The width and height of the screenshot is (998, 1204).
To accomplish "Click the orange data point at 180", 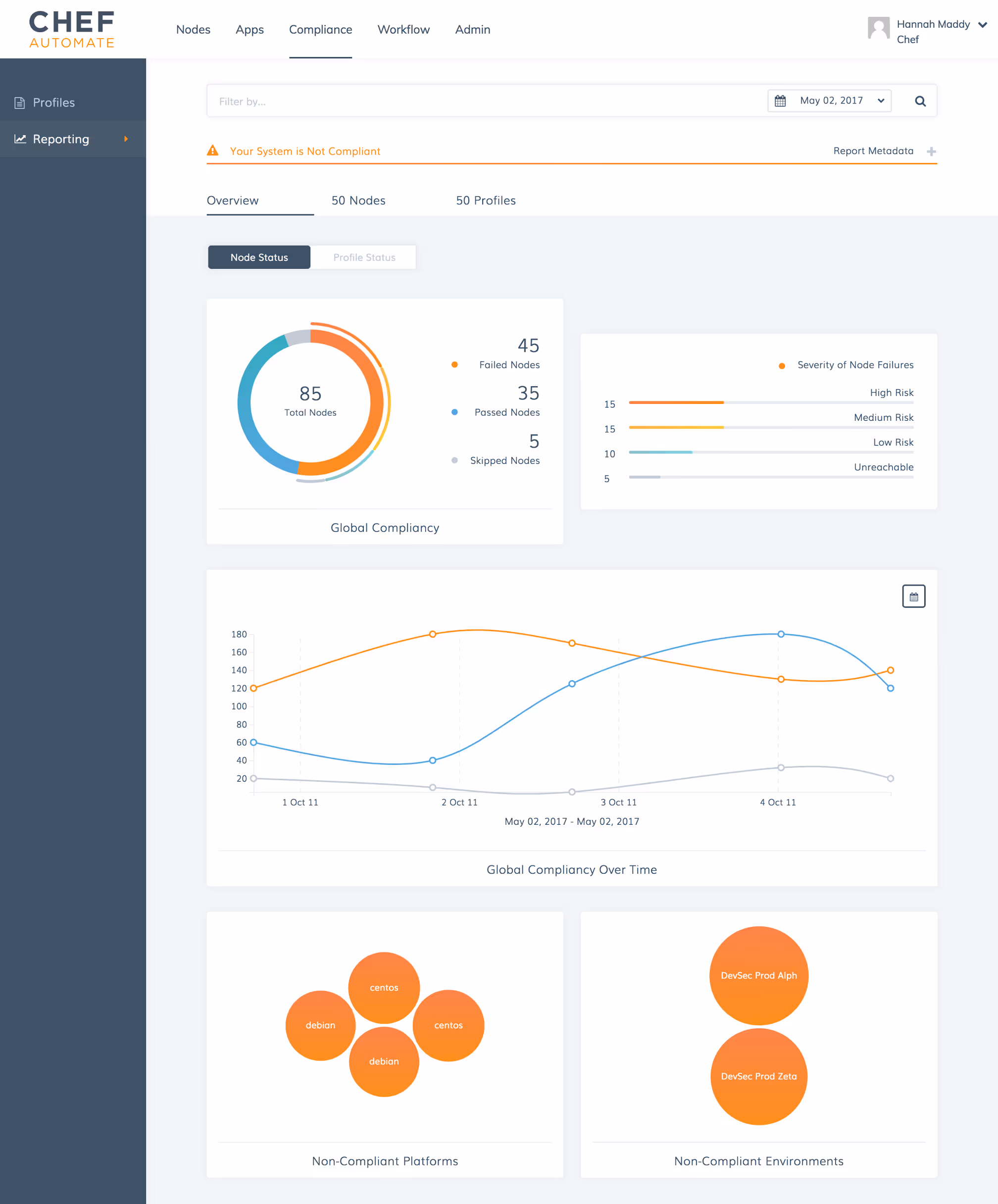I will coord(433,634).
